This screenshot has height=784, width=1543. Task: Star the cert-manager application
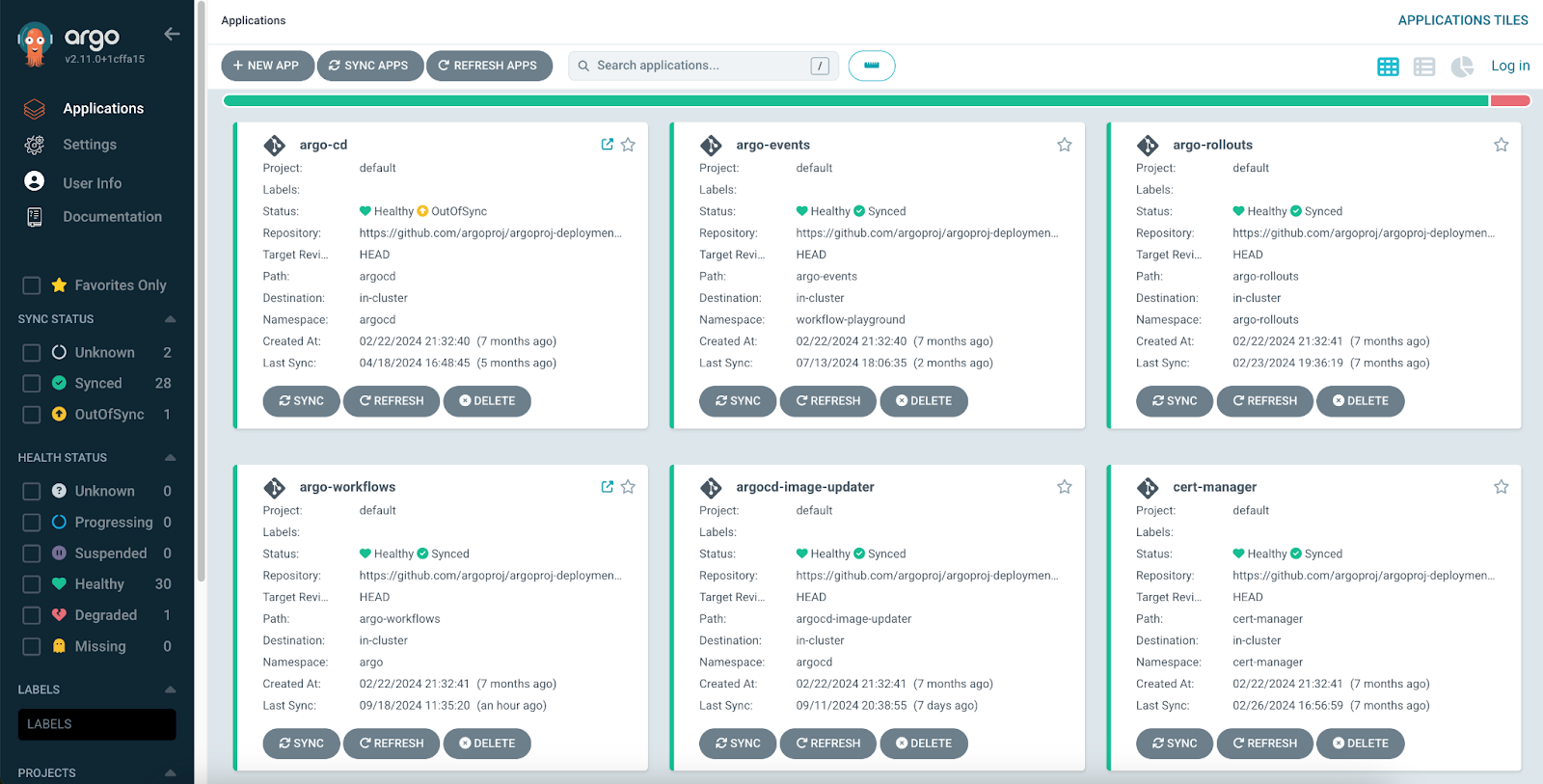(1502, 487)
